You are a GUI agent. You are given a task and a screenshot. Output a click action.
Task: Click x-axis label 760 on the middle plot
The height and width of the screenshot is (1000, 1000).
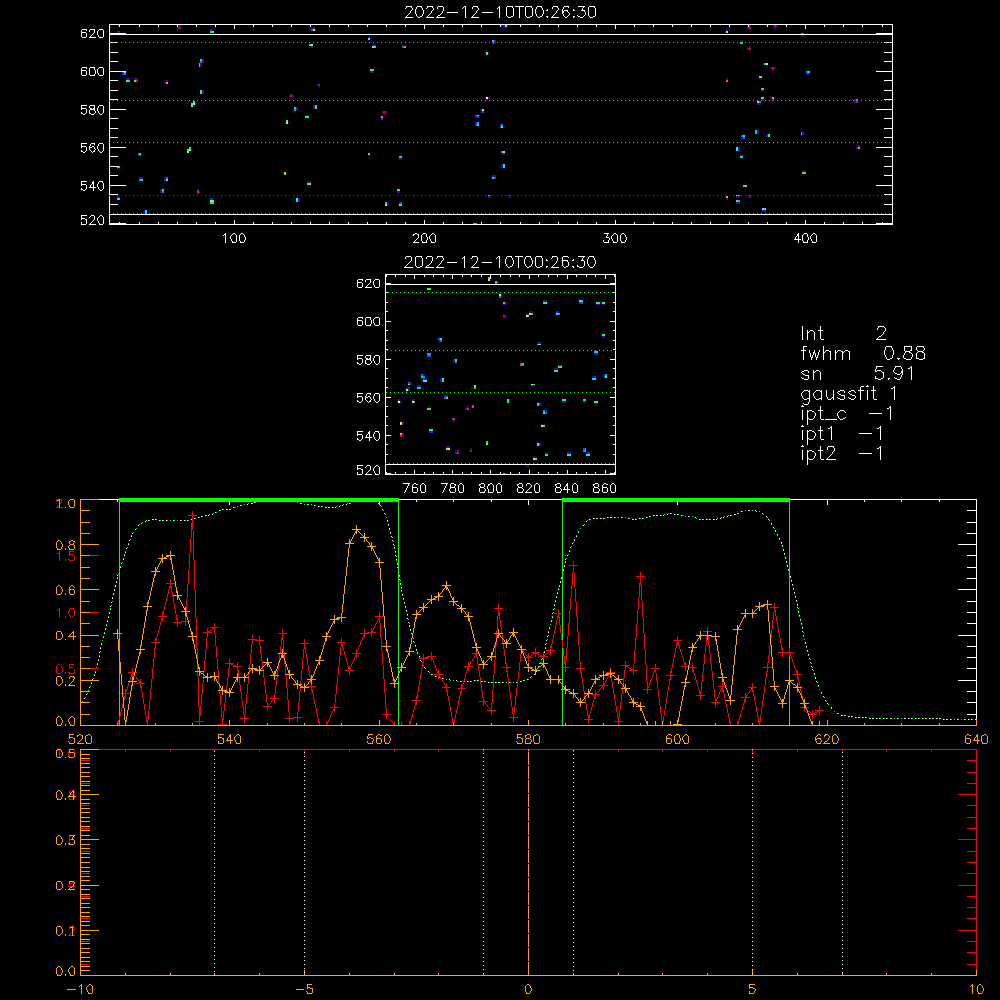[x=415, y=489]
